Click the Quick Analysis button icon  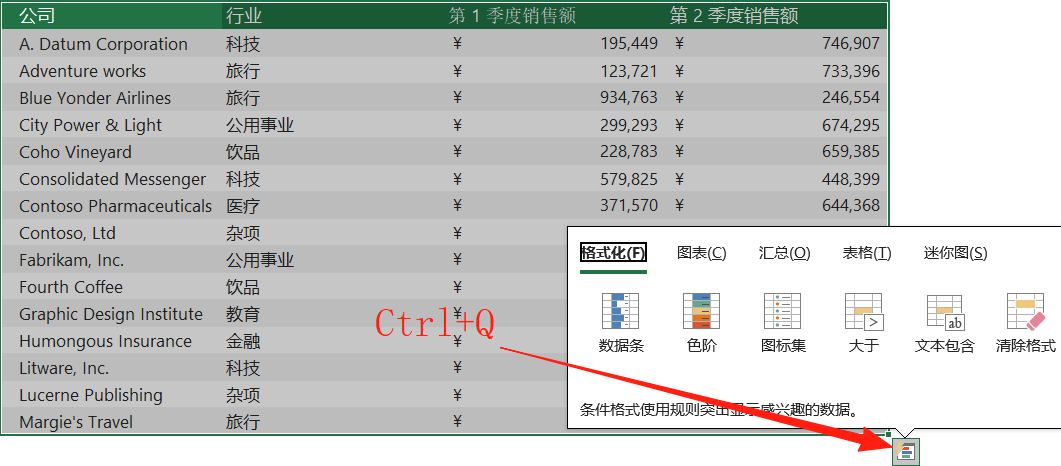point(906,450)
